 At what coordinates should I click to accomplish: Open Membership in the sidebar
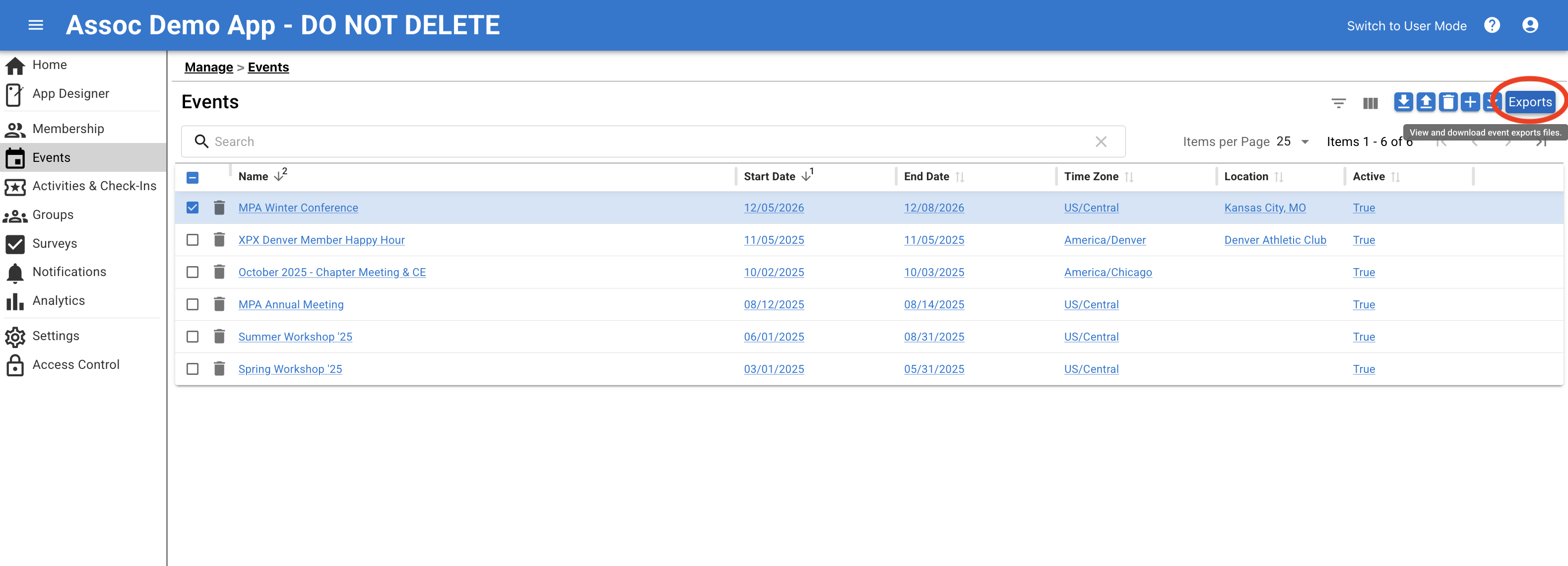click(68, 129)
